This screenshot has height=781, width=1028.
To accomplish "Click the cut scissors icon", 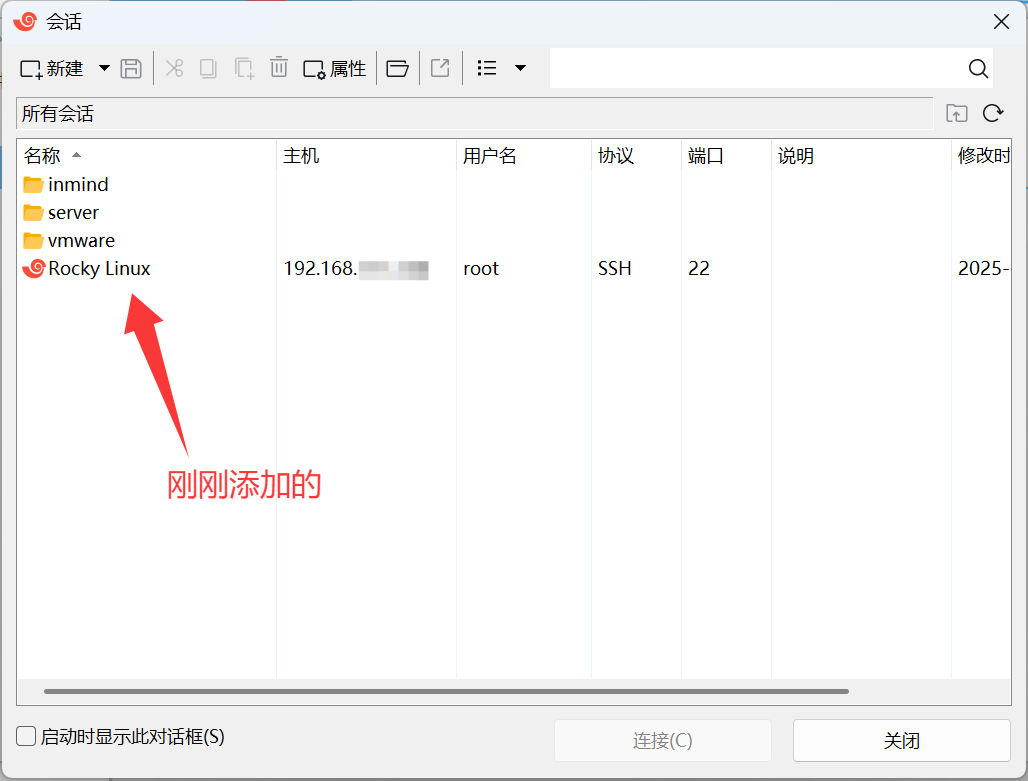I will (x=174, y=68).
